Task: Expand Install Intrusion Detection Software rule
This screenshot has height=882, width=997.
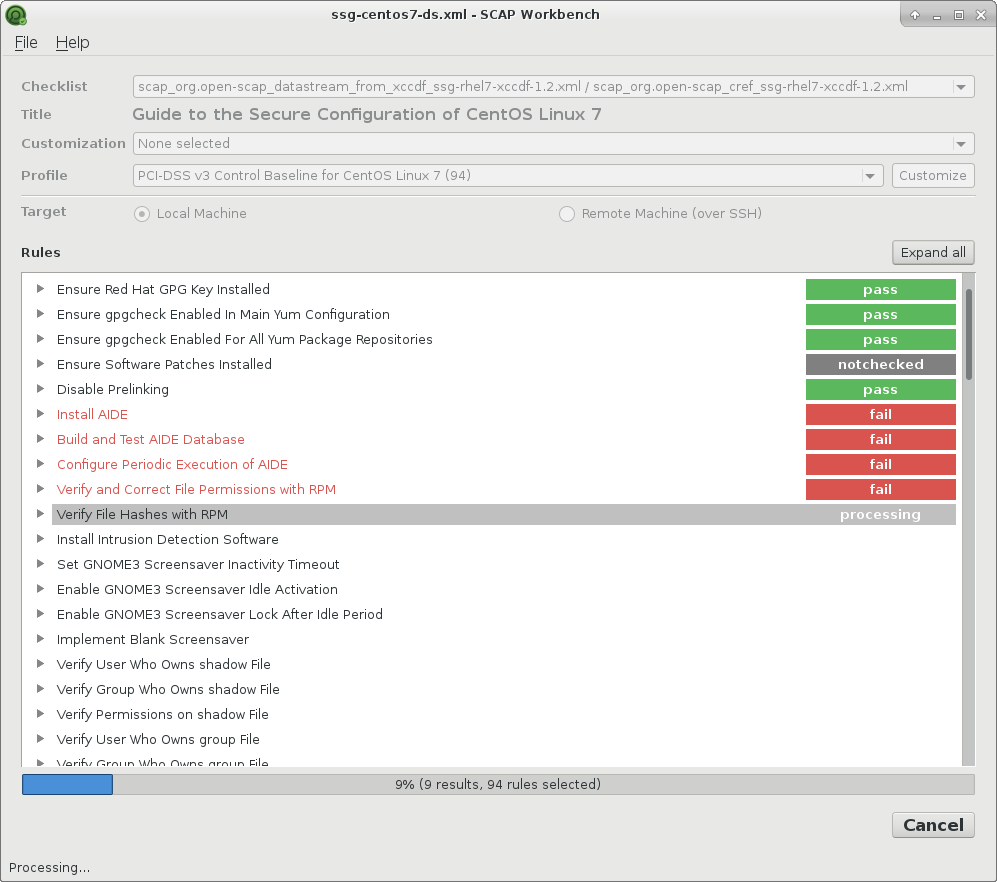Action: 41,539
